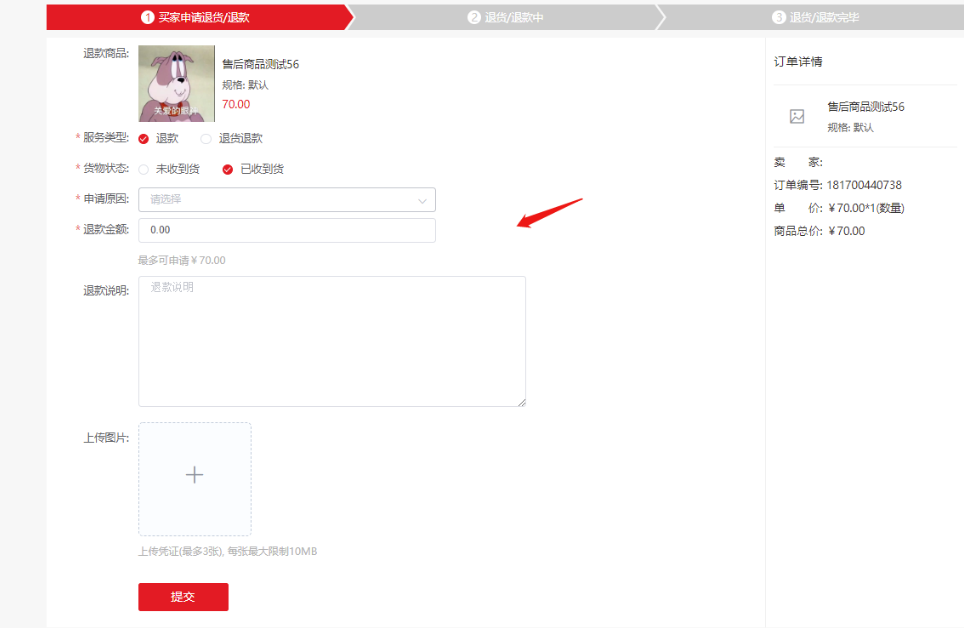Screen dimensions: 964x628
Task: Click 售后商品测试56 title in order details panel
Action: tap(865, 107)
